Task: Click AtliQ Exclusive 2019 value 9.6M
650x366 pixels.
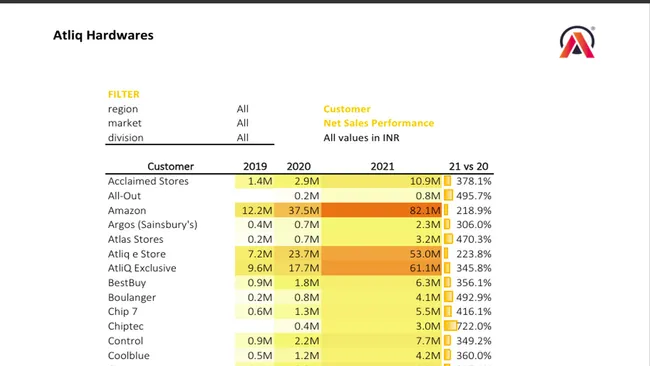Action: 260,268
